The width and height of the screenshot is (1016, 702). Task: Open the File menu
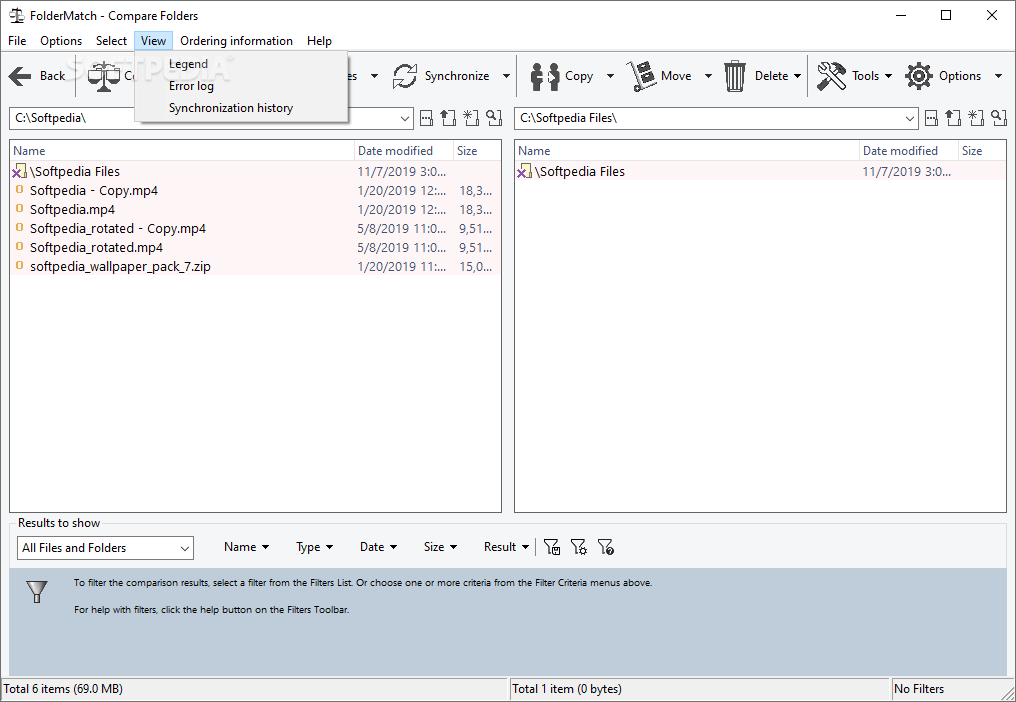click(17, 41)
